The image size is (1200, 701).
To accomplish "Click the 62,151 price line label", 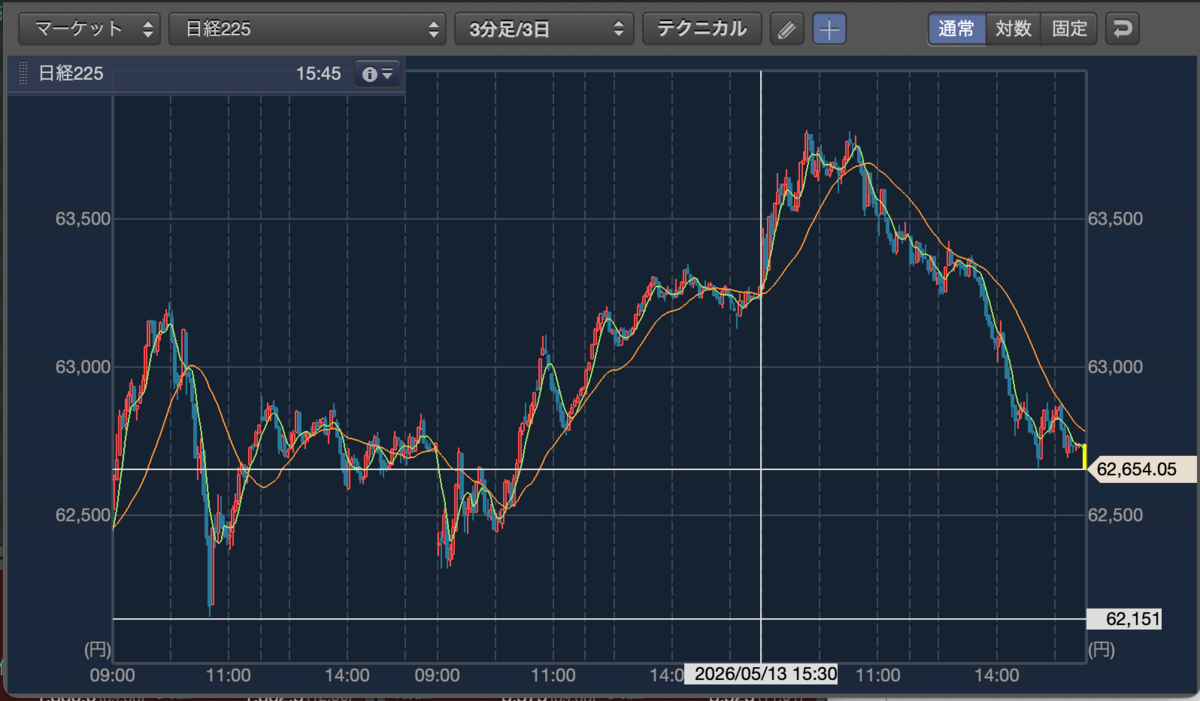I will 1124,620.
